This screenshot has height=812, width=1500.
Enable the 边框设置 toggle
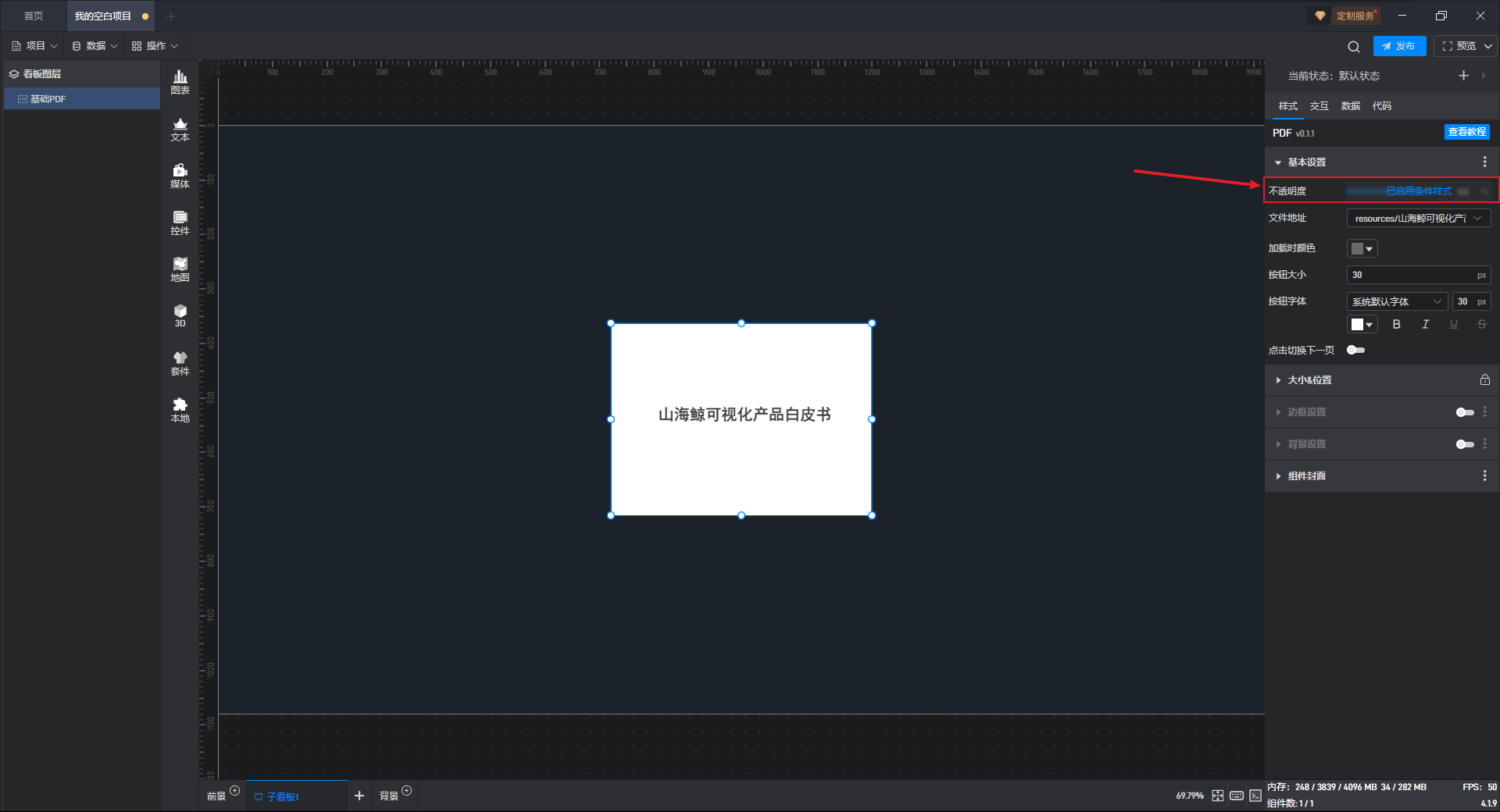click(x=1465, y=411)
